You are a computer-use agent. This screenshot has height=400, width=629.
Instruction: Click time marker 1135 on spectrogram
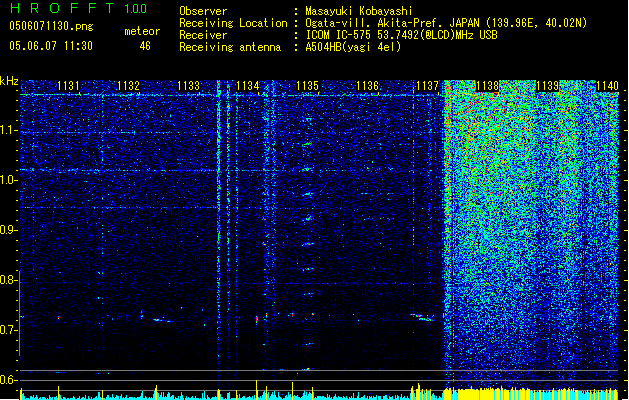tap(307, 85)
